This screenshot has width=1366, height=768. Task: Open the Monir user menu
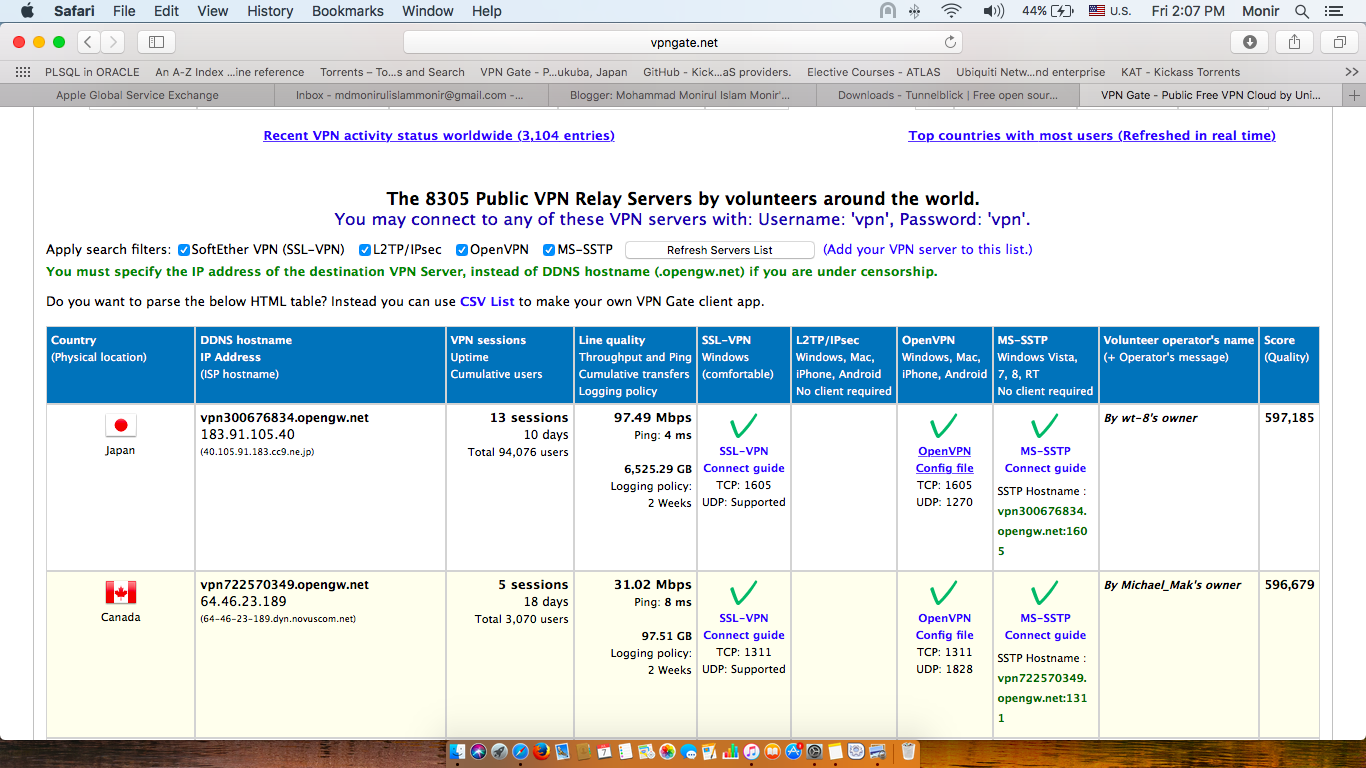[x=1259, y=11]
